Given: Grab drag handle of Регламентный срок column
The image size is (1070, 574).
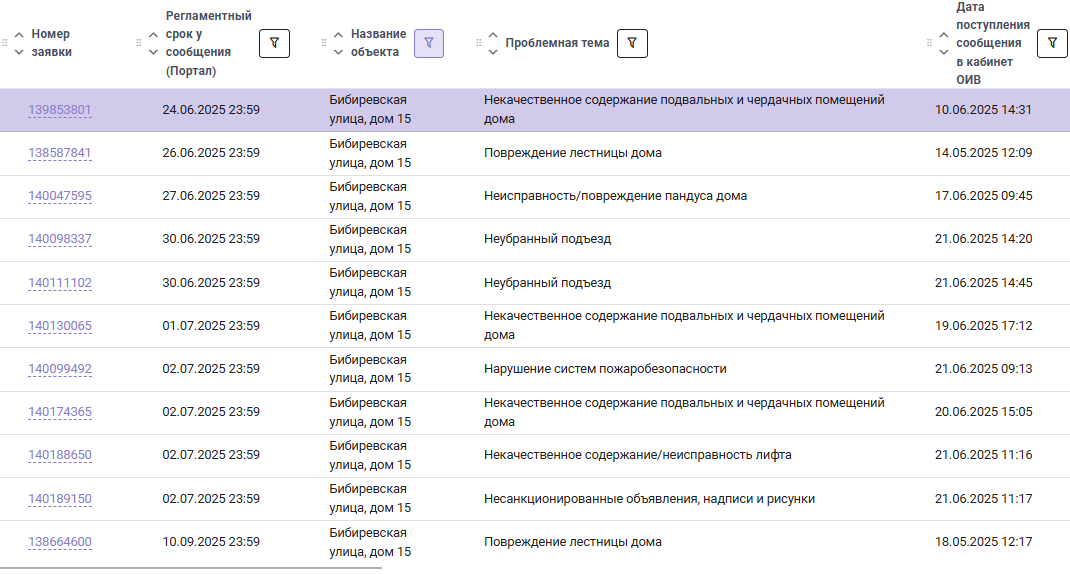Looking at the screenshot, I should (139, 43).
